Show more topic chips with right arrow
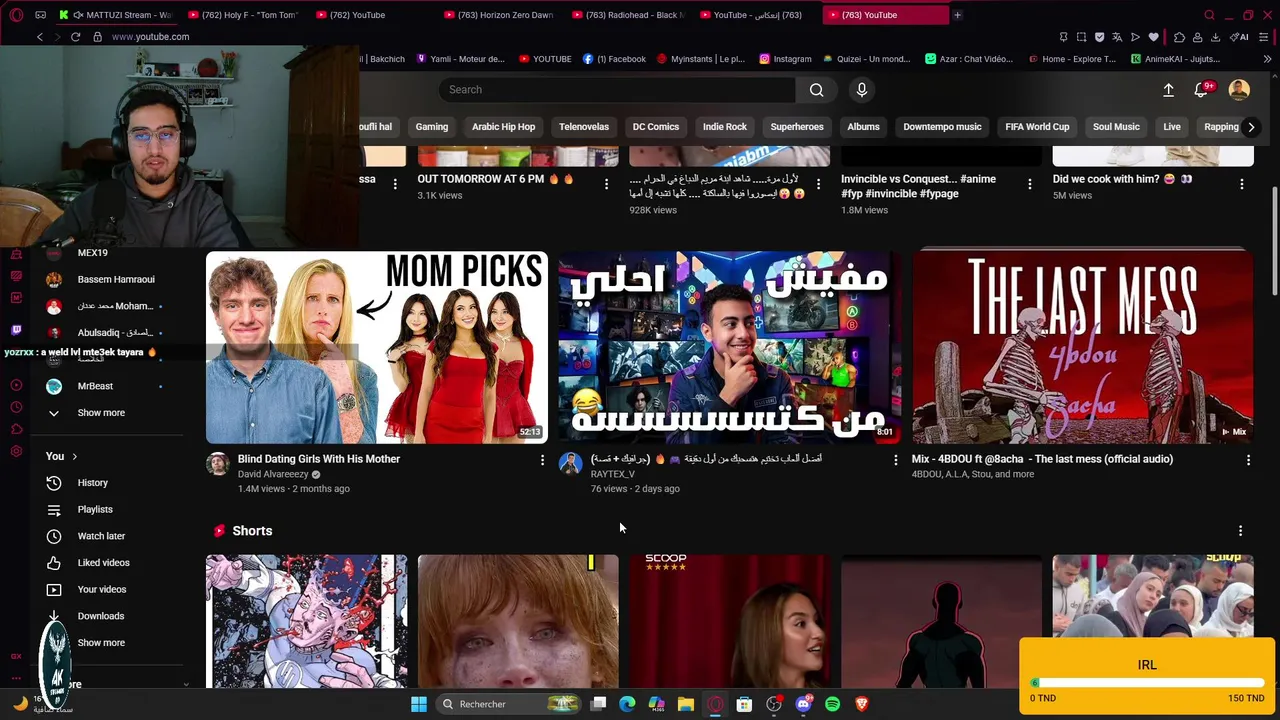 [1251, 127]
